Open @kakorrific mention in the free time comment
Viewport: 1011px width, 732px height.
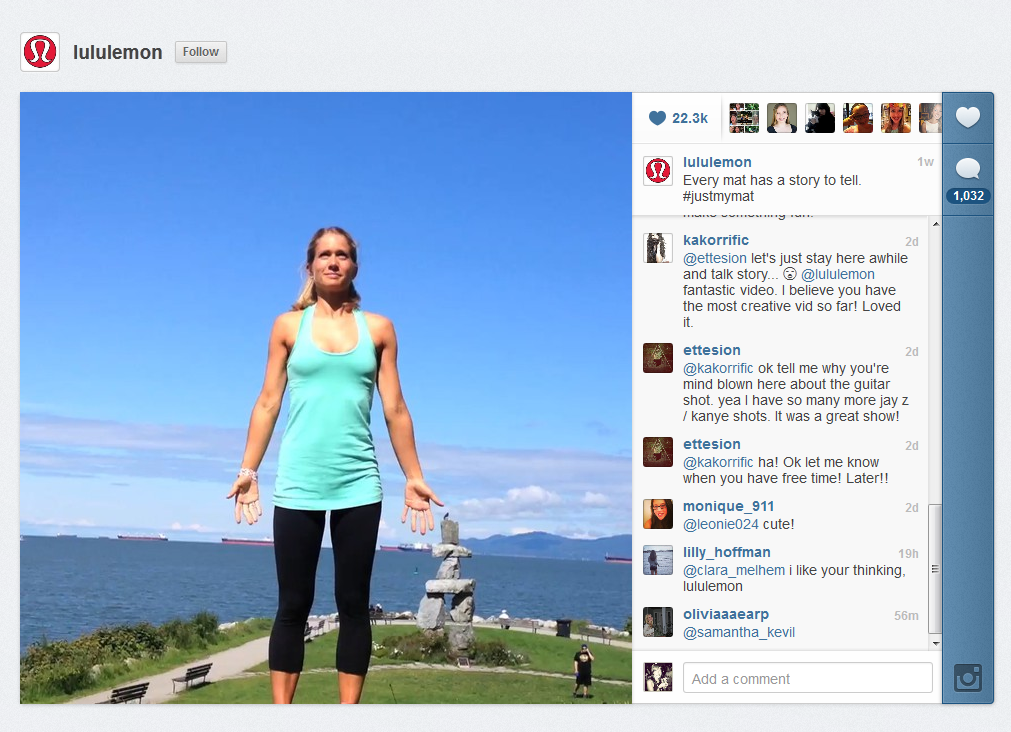(718, 463)
